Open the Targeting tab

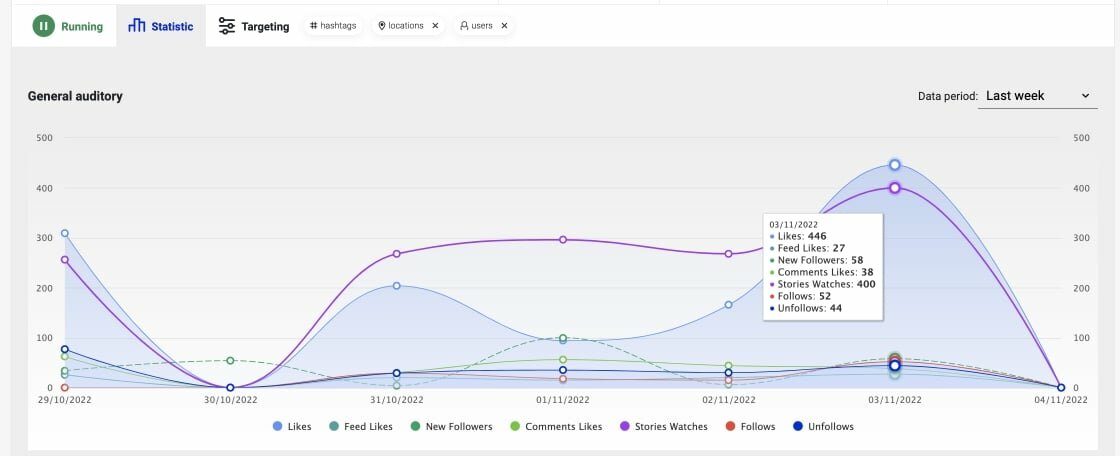(264, 26)
